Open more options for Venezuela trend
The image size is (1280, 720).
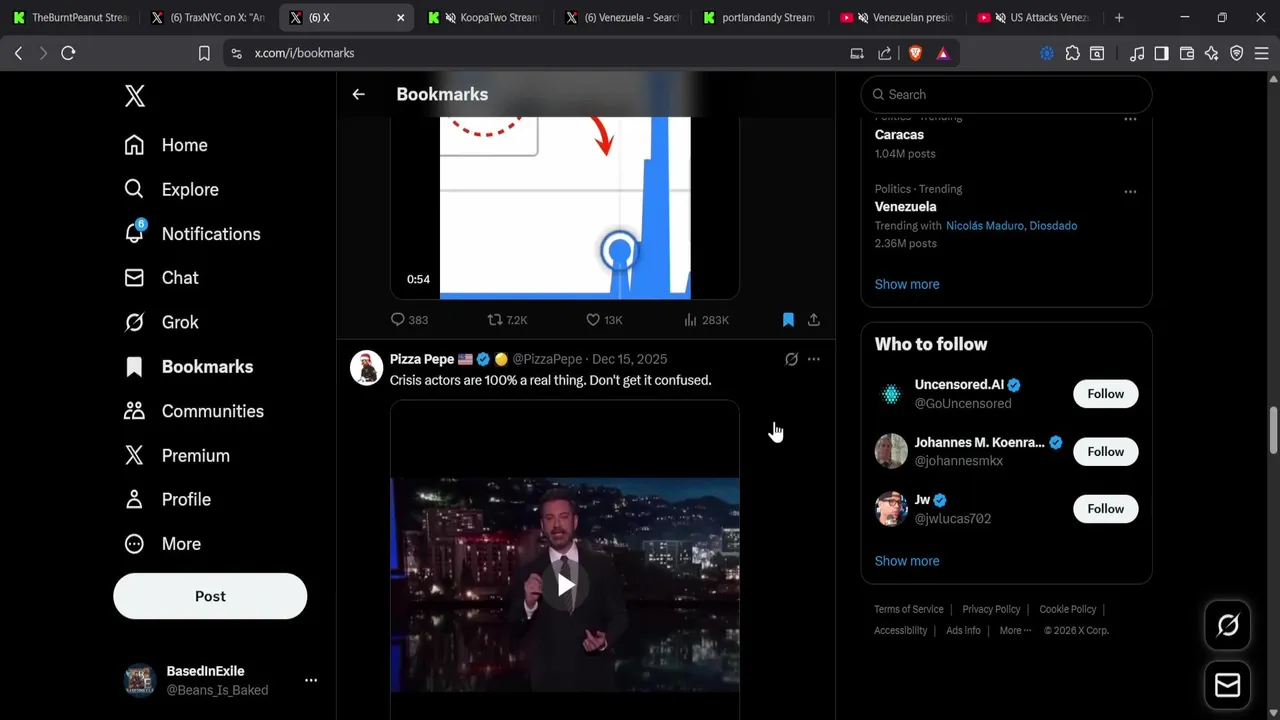point(1130,192)
